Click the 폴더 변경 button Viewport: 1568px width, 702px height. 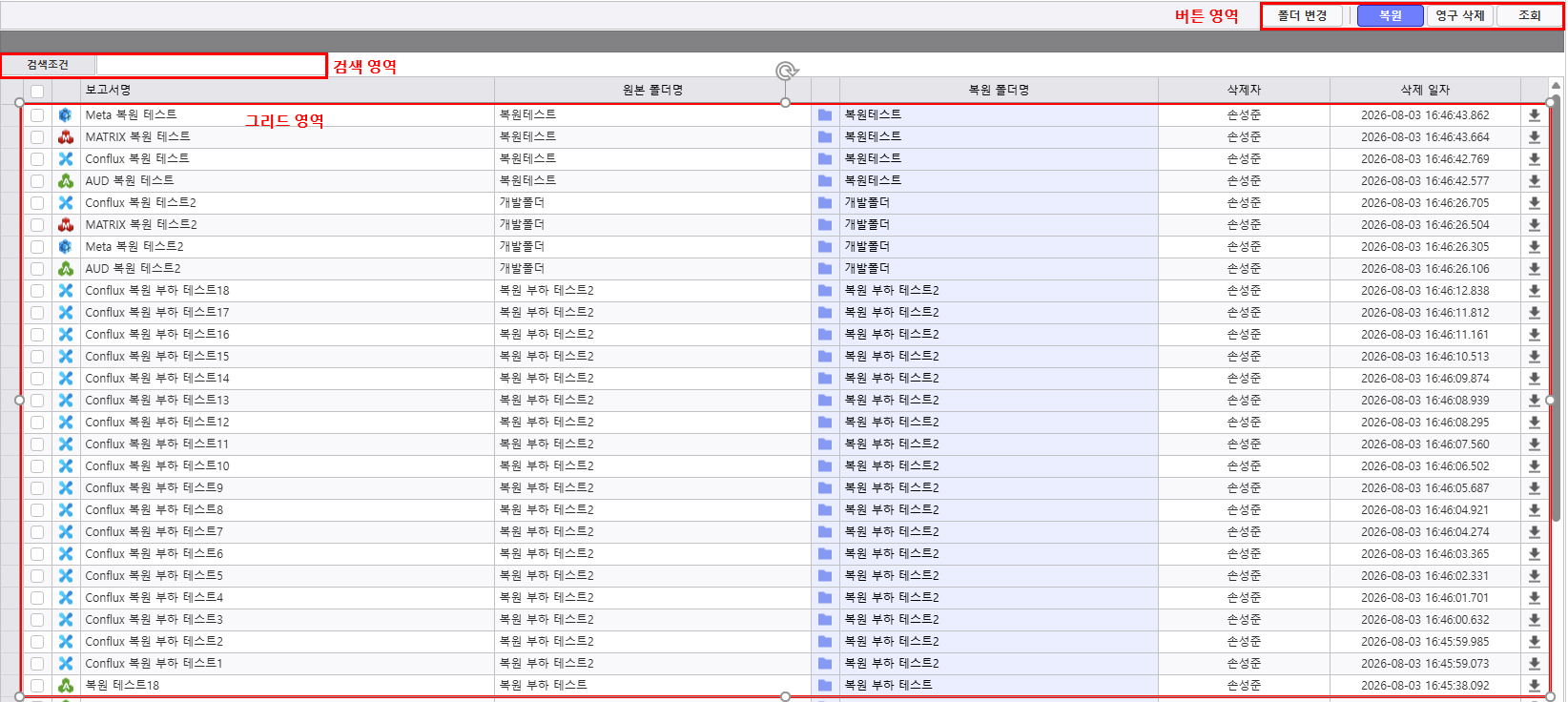[x=1302, y=16]
